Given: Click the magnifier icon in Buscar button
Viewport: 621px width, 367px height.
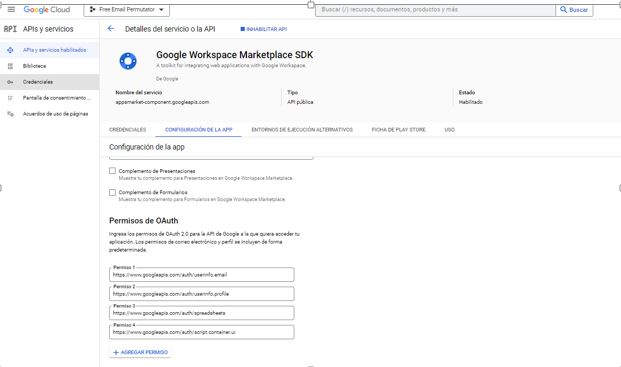Looking at the screenshot, I should pos(563,10).
